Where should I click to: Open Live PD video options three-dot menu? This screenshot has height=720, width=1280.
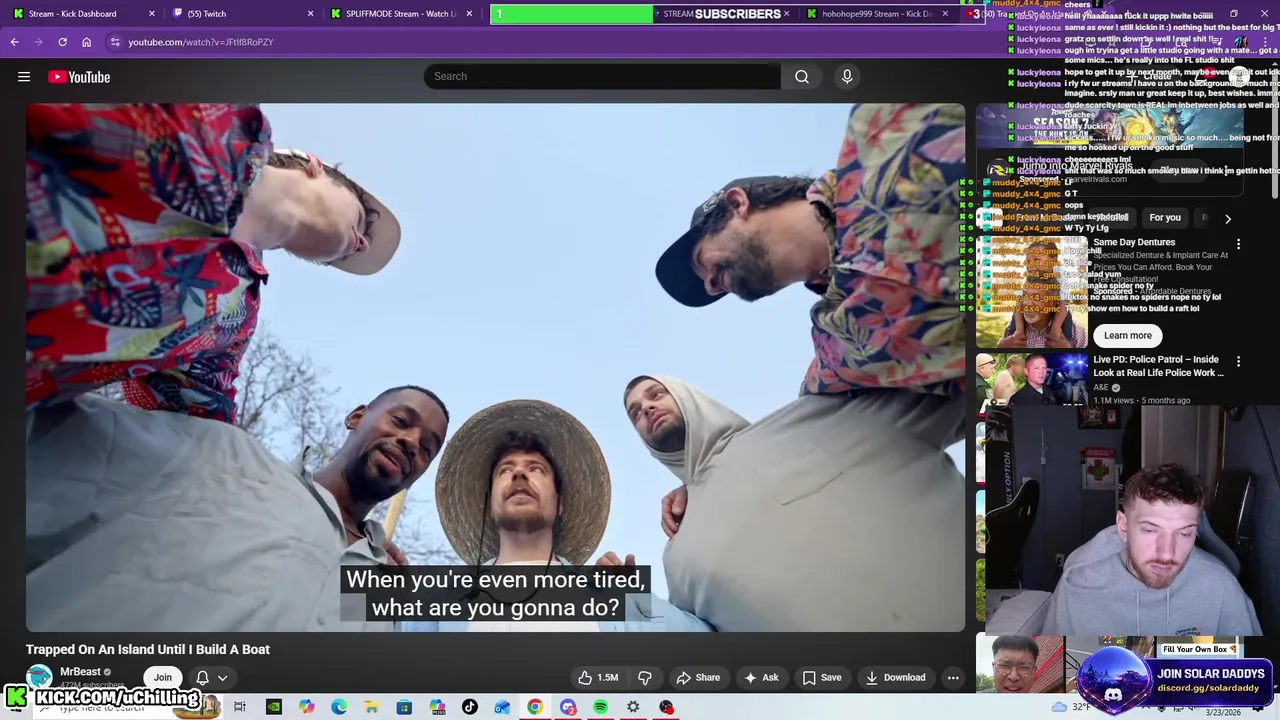(1238, 361)
